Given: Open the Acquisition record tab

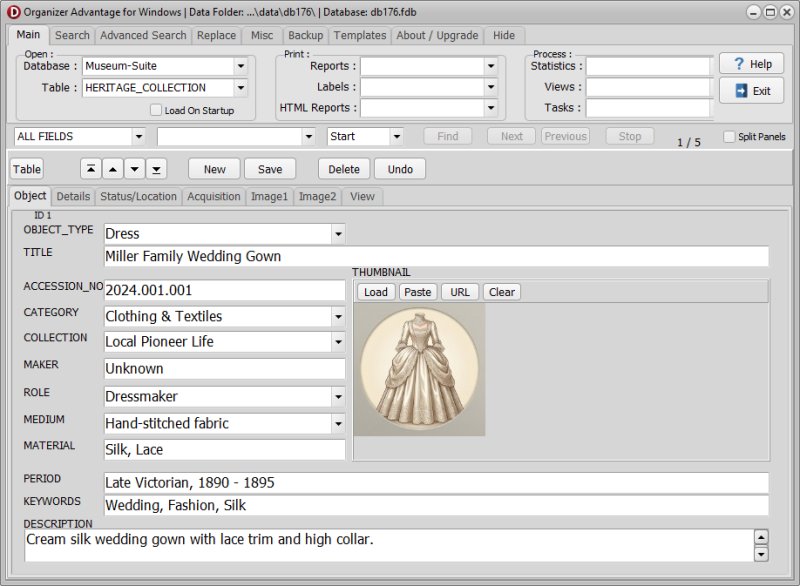Looking at the screenshot, I should pos(213,196).
